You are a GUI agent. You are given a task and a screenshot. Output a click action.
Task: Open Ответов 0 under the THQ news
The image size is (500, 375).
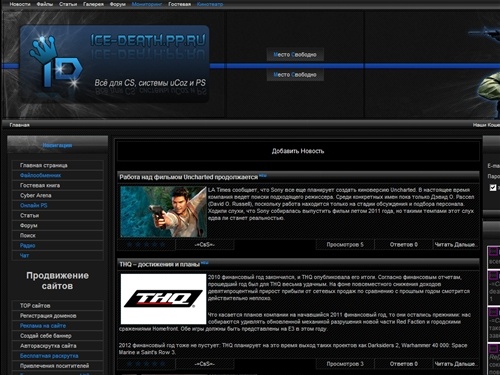pyautogui.click(x=404, y=364)
